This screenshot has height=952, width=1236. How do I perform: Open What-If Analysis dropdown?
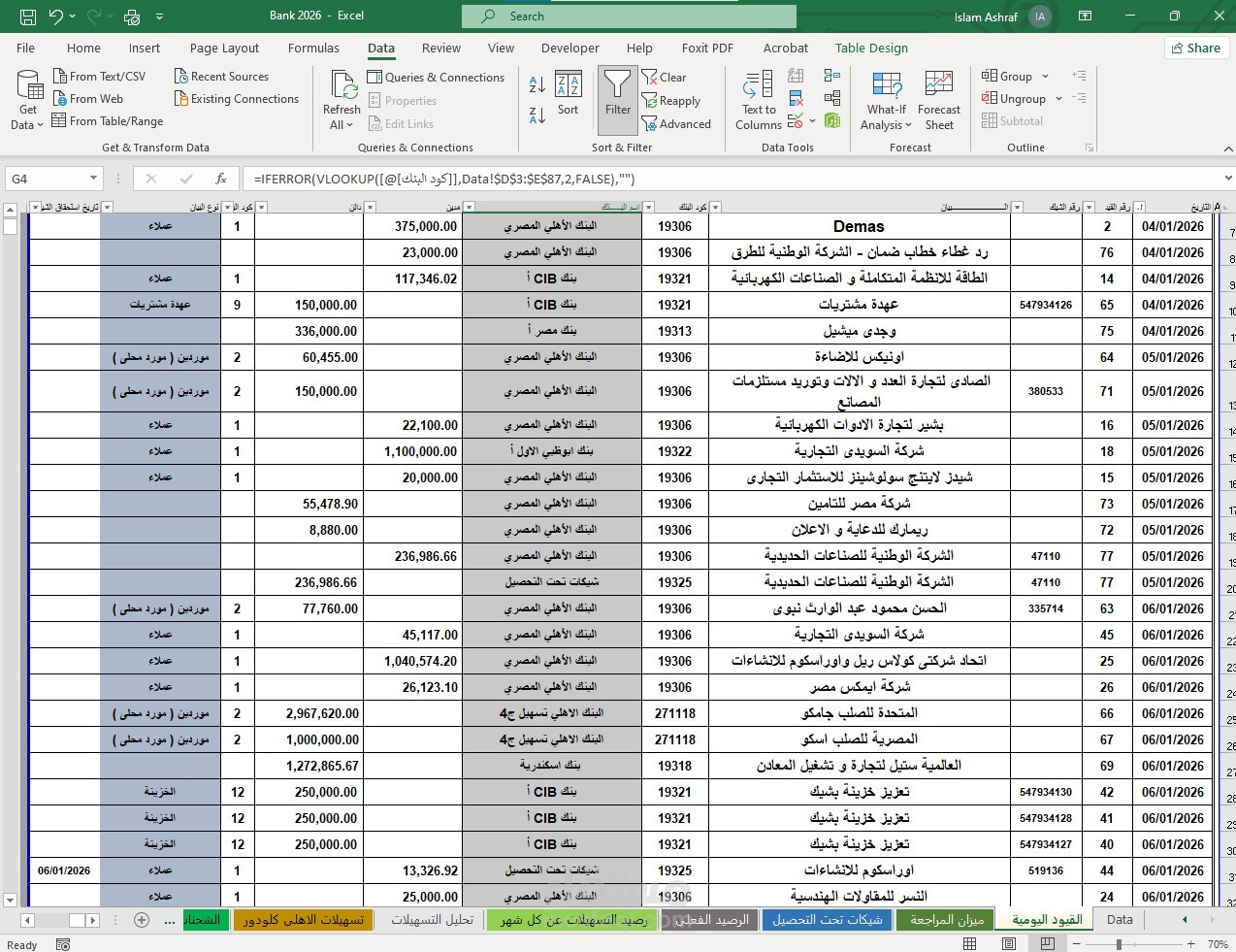pyautogui.click(x=886, y=100)
